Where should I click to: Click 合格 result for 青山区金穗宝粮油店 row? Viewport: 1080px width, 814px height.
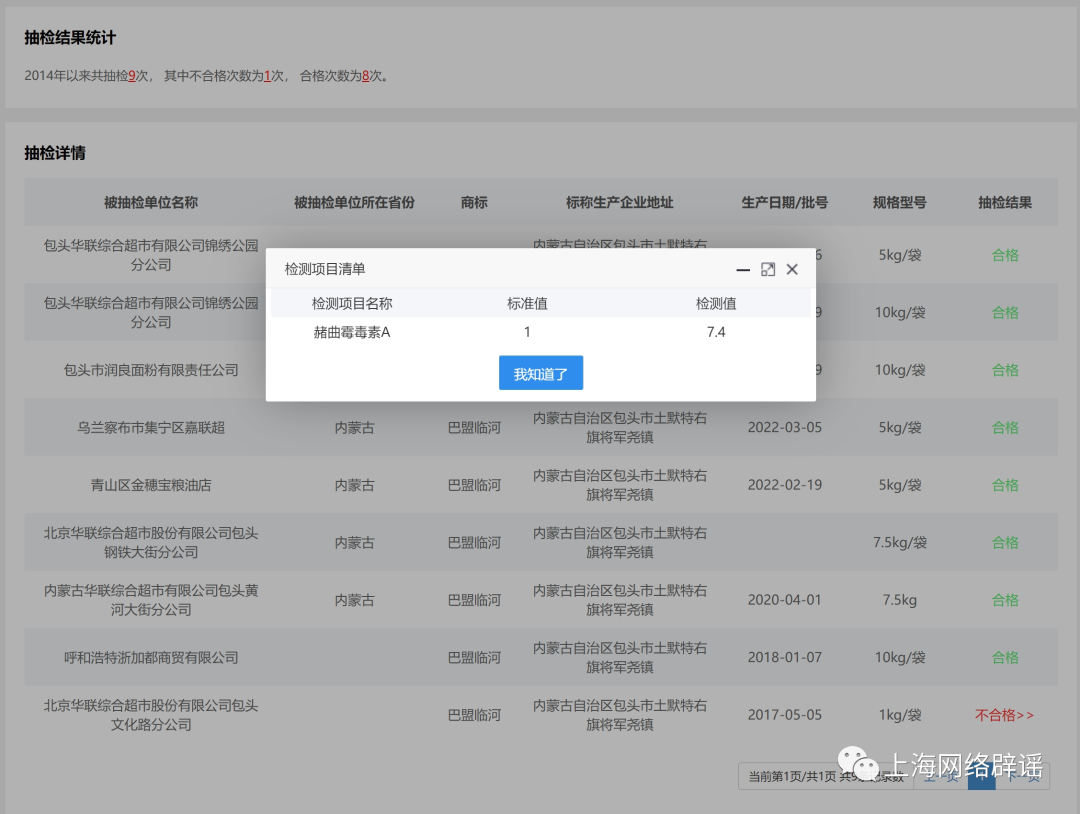point(1005,485)
